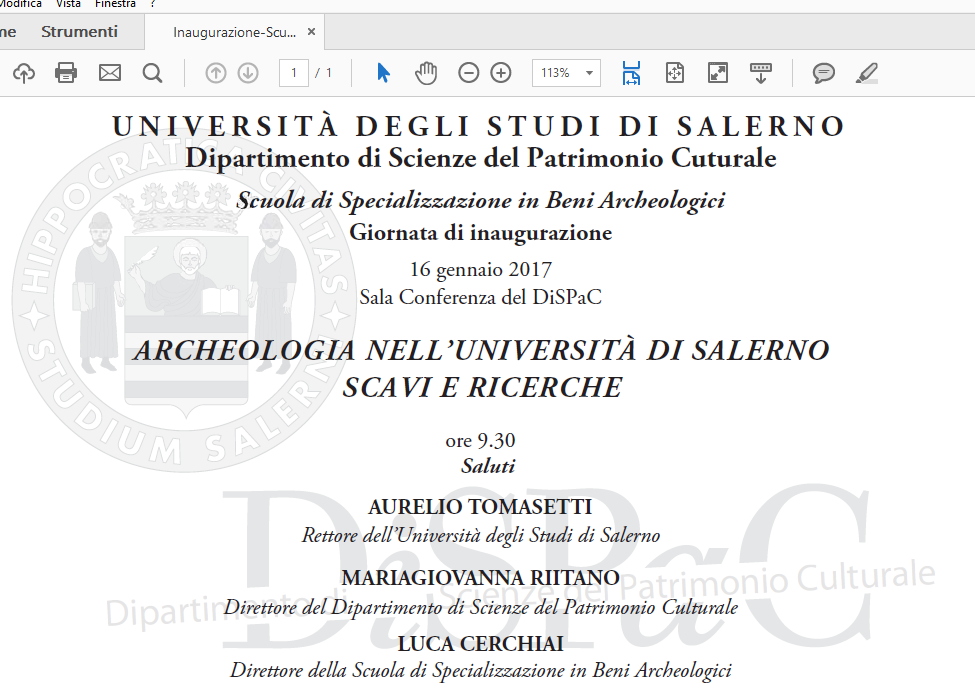
Task: Switch to full screen mode
Action: (717, 73)
